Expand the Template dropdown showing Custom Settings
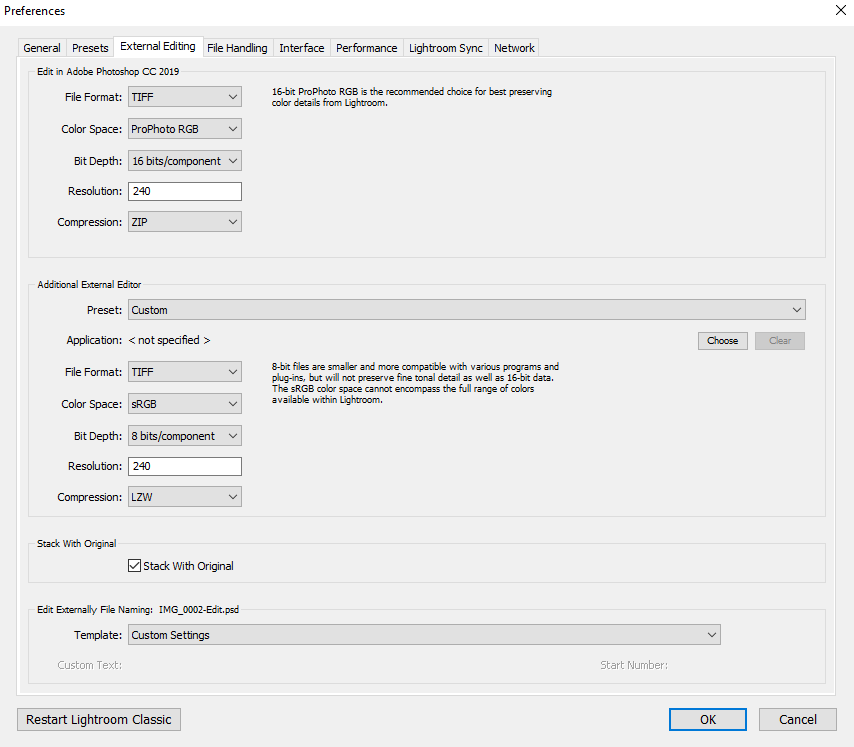The image size is (854, 747). coord(424,634)
